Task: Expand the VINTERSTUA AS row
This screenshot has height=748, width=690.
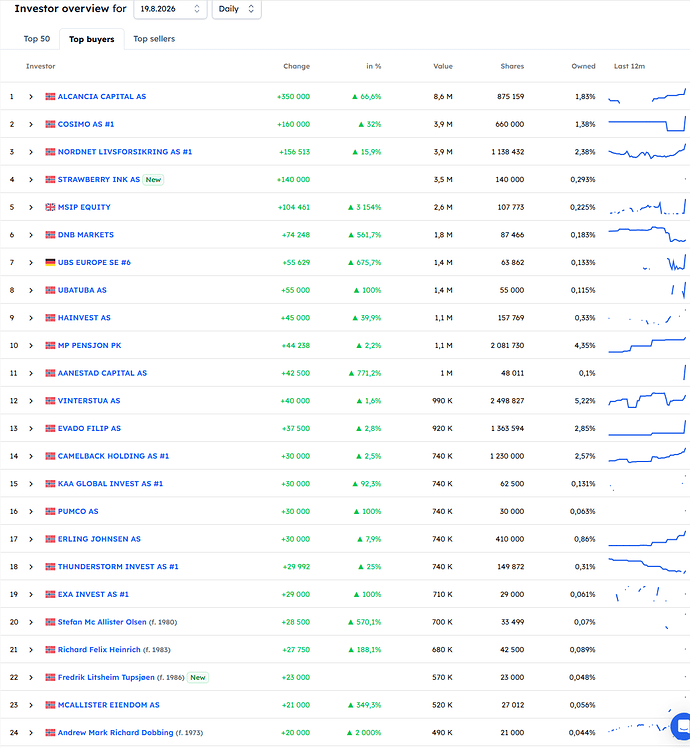Action: tap(31, 401)
